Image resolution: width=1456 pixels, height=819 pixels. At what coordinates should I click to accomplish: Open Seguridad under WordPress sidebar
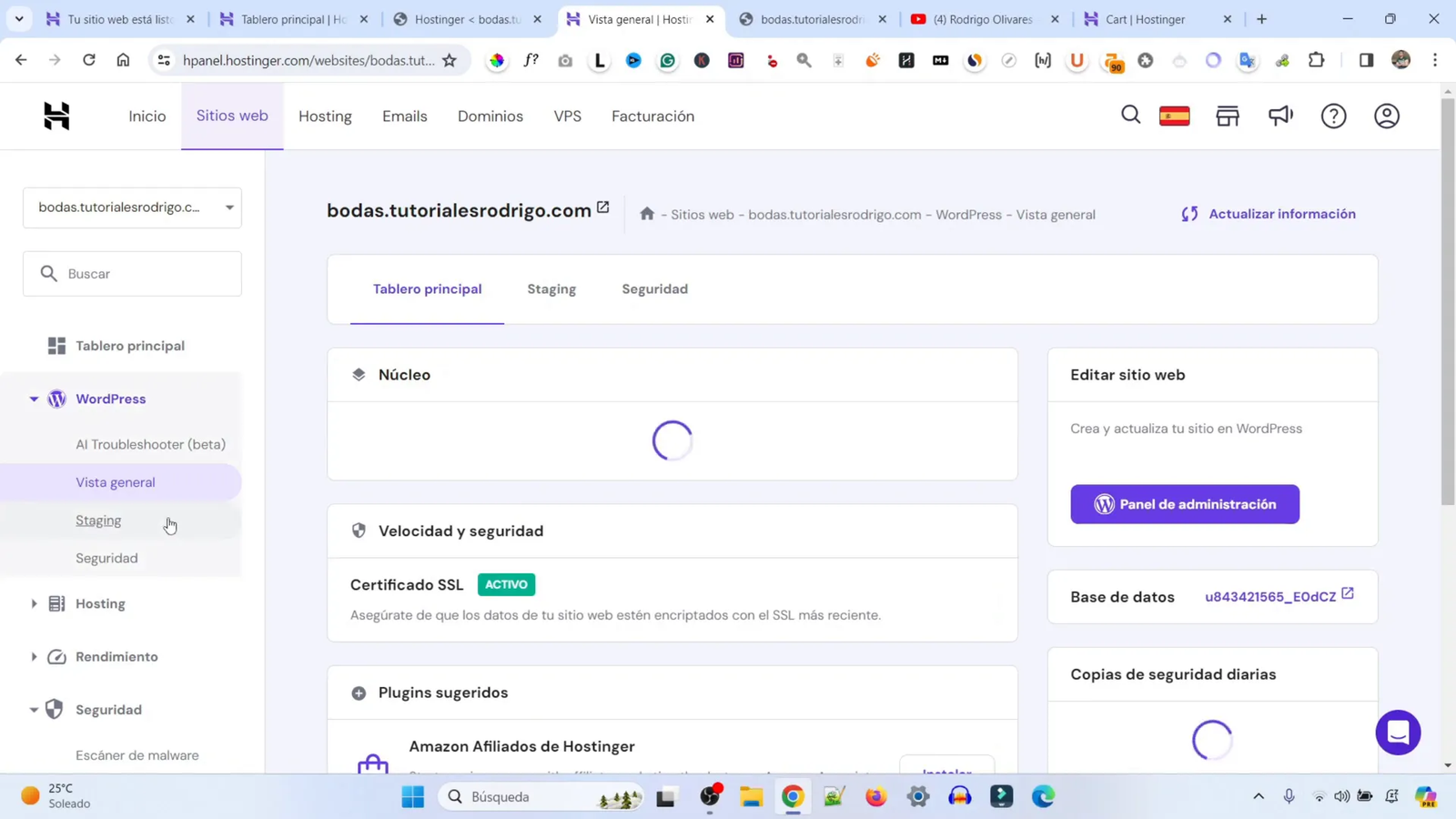[107, 558]
